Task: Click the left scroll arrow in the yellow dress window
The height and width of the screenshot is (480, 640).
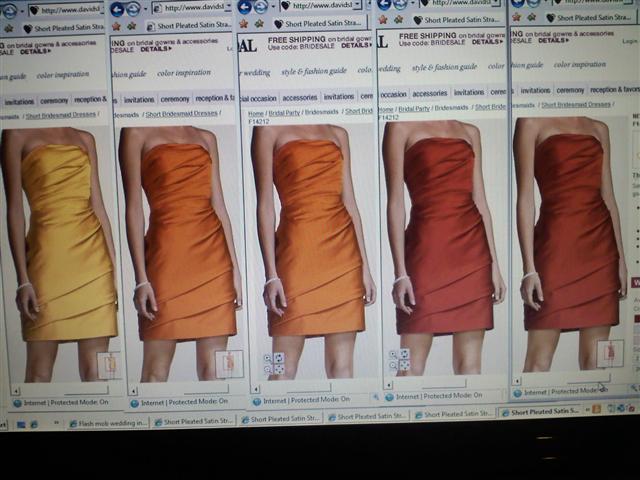Action: 15,390
